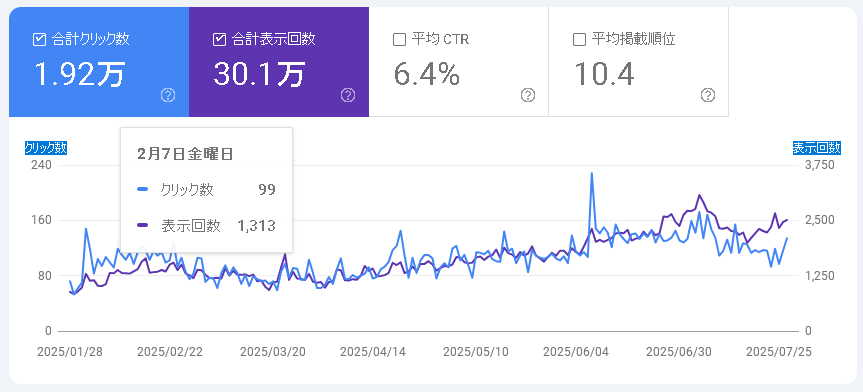Enable the 平均 CTR checkbox

coord(399,40)
